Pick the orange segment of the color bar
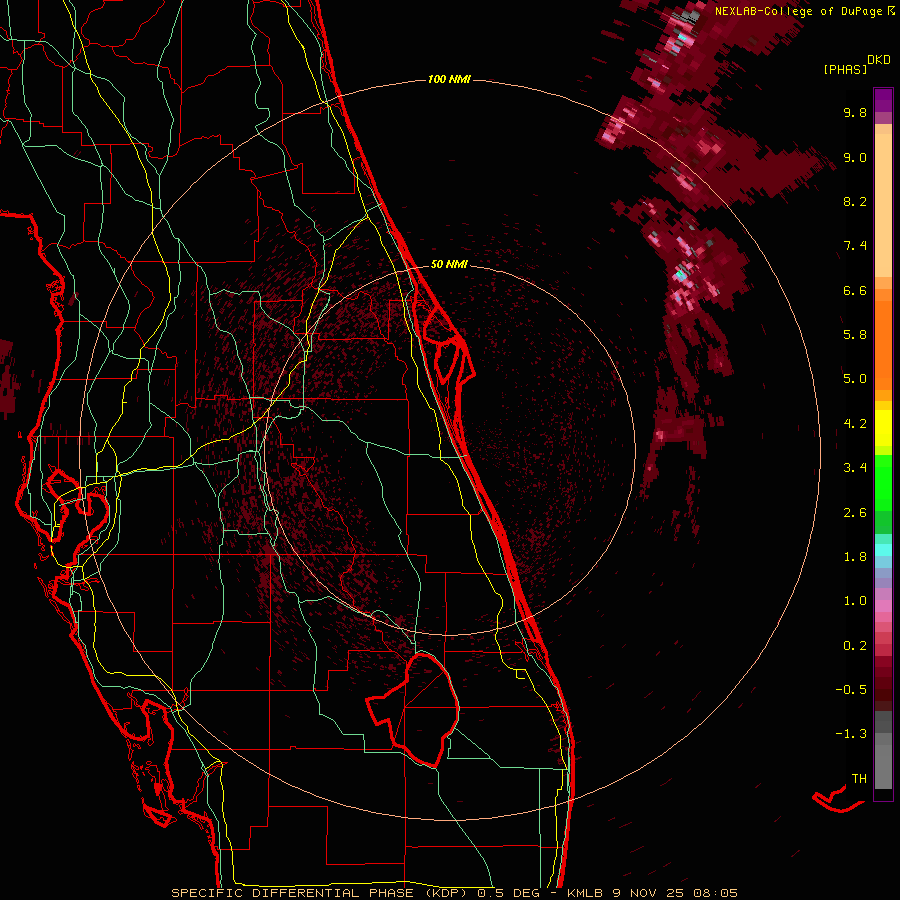 883,346
